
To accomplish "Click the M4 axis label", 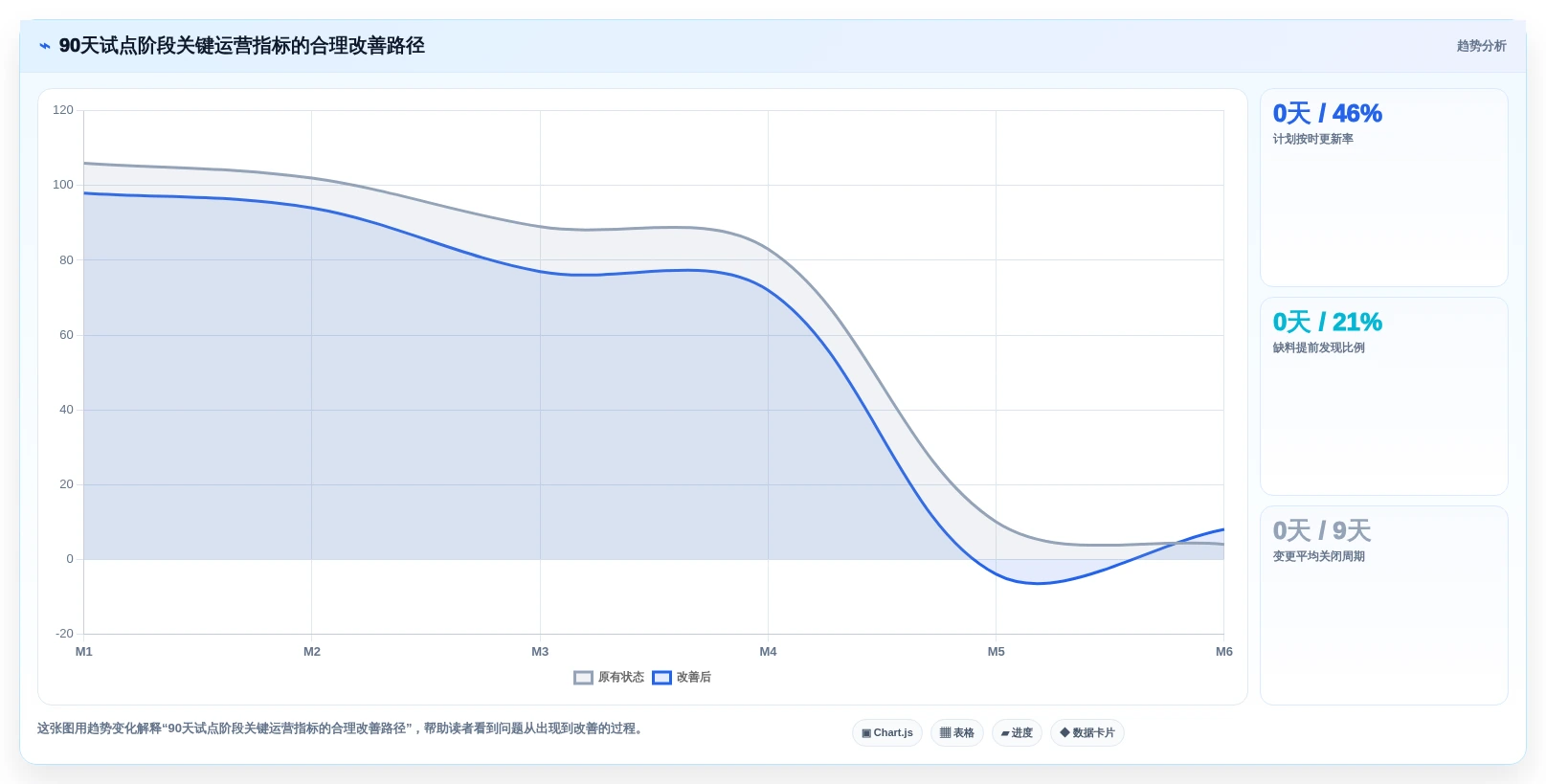I will [x=768, y=652].
